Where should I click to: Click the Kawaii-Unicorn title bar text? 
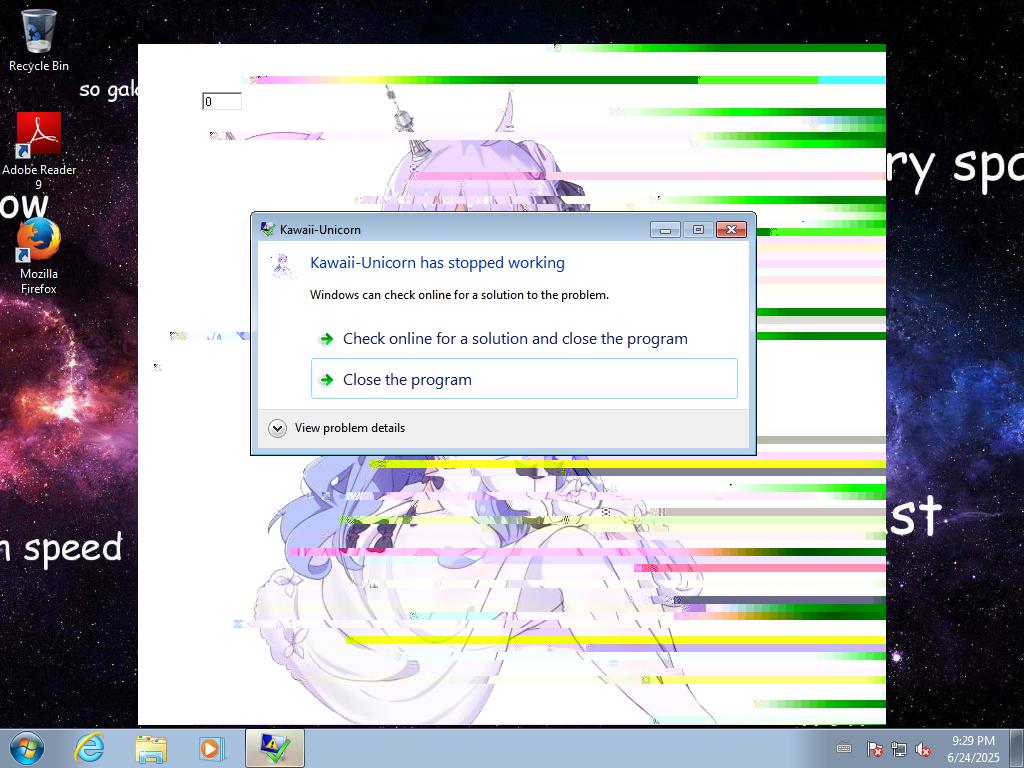pos(320,230)
